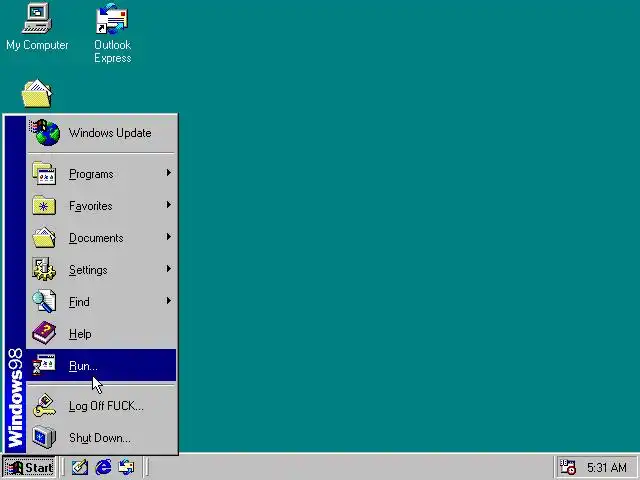Select the Outlook Express desktop shortcut
This screenshot has width=640, height=480.
pos(112,33)
